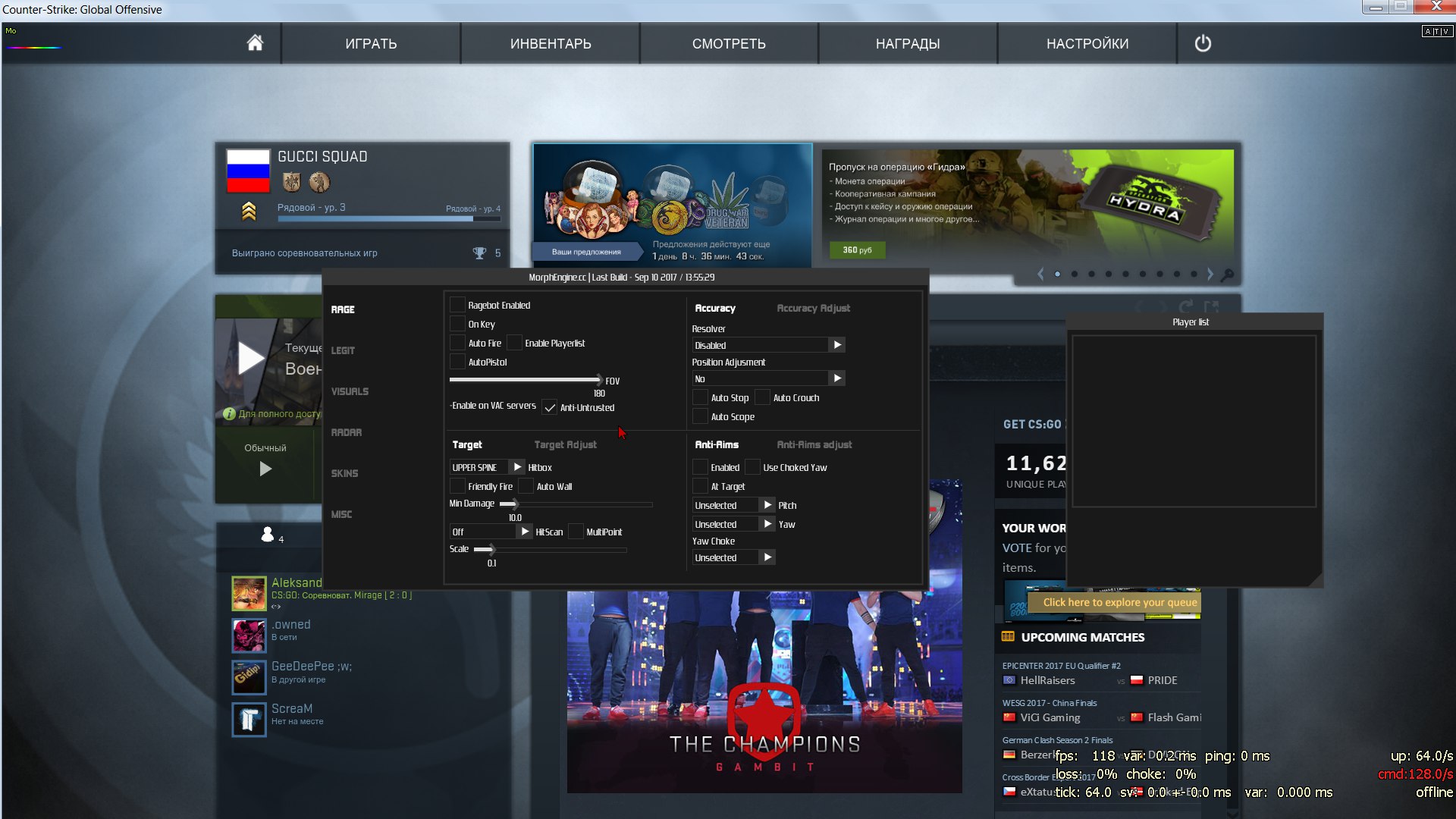Image resolution: width=1456 pixels, height=819 pixels.
Task: Start the Обычный mode play arrow
Action: [x=265, y=469]
